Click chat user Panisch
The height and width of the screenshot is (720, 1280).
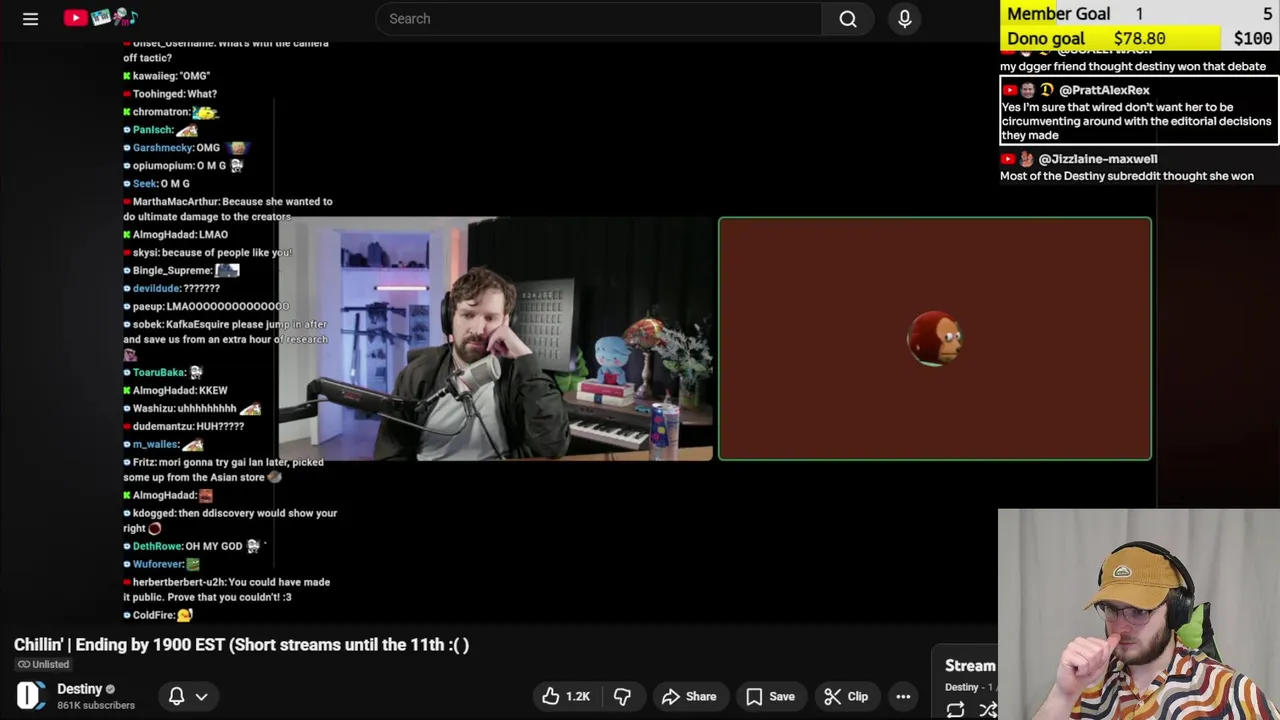152,130
